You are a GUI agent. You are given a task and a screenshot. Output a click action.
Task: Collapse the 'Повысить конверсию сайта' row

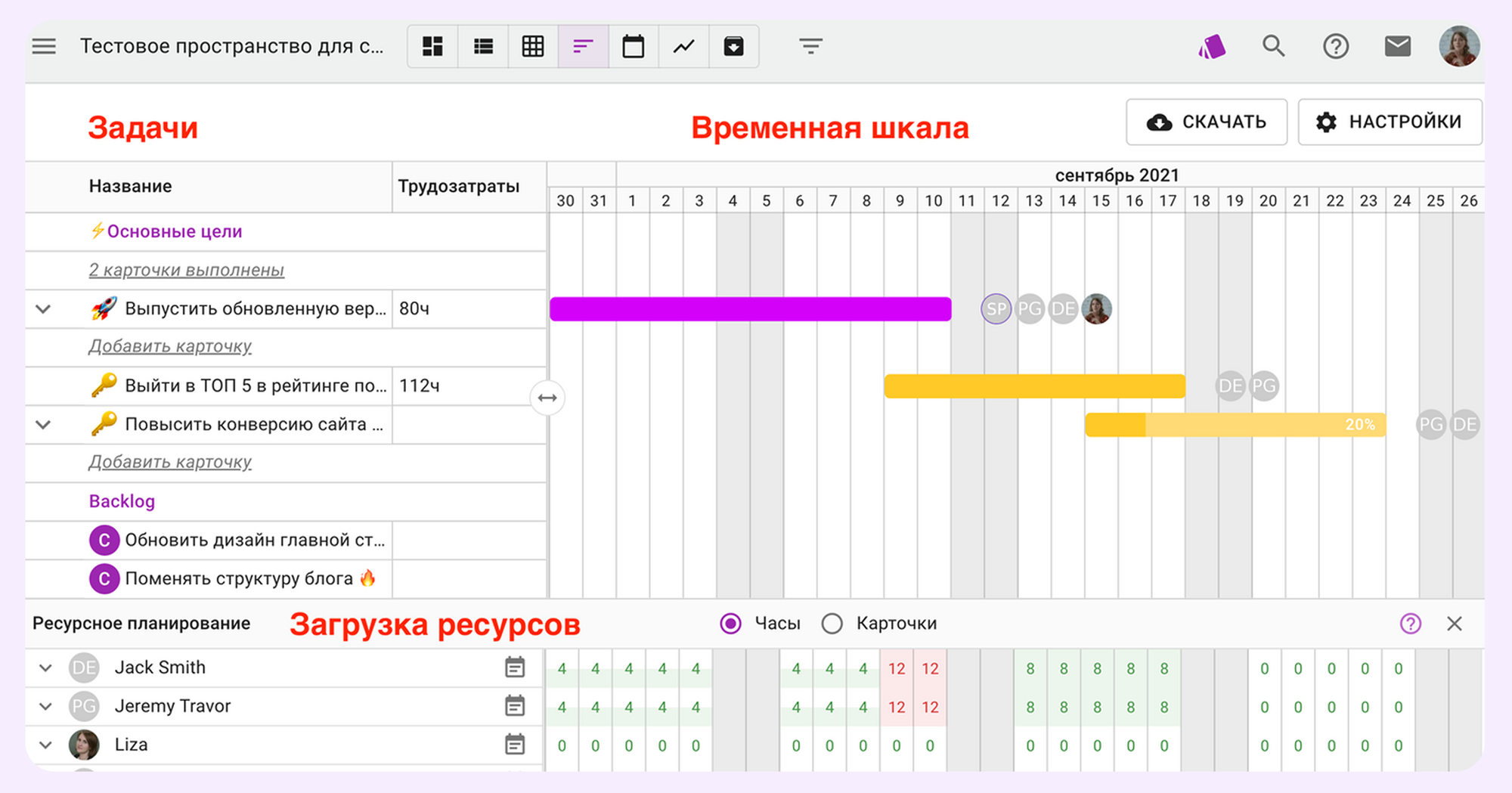(43, 424)
